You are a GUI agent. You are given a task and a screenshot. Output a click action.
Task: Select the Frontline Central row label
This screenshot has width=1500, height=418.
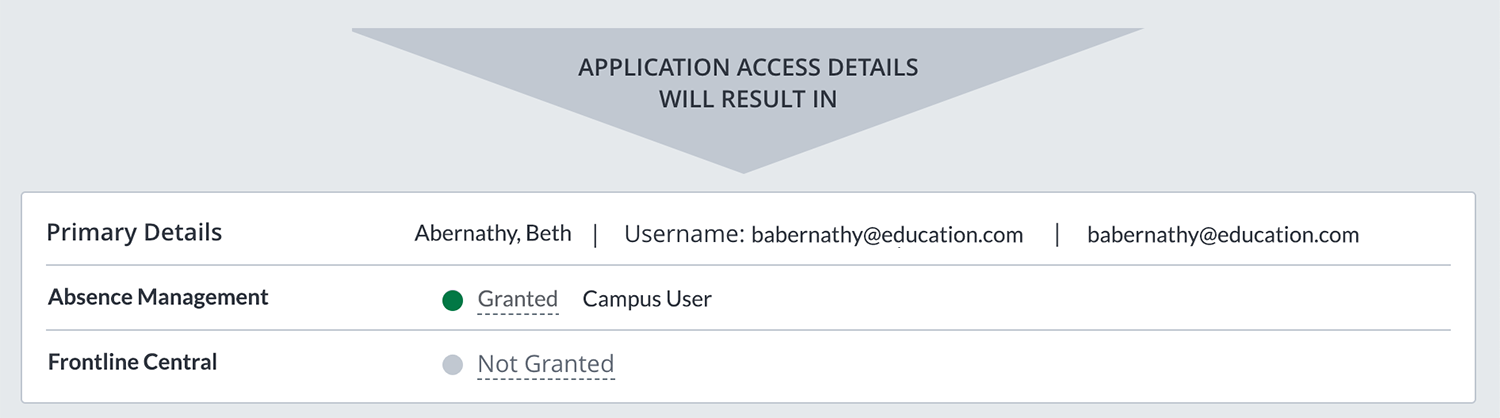click(x=132, y=362)
